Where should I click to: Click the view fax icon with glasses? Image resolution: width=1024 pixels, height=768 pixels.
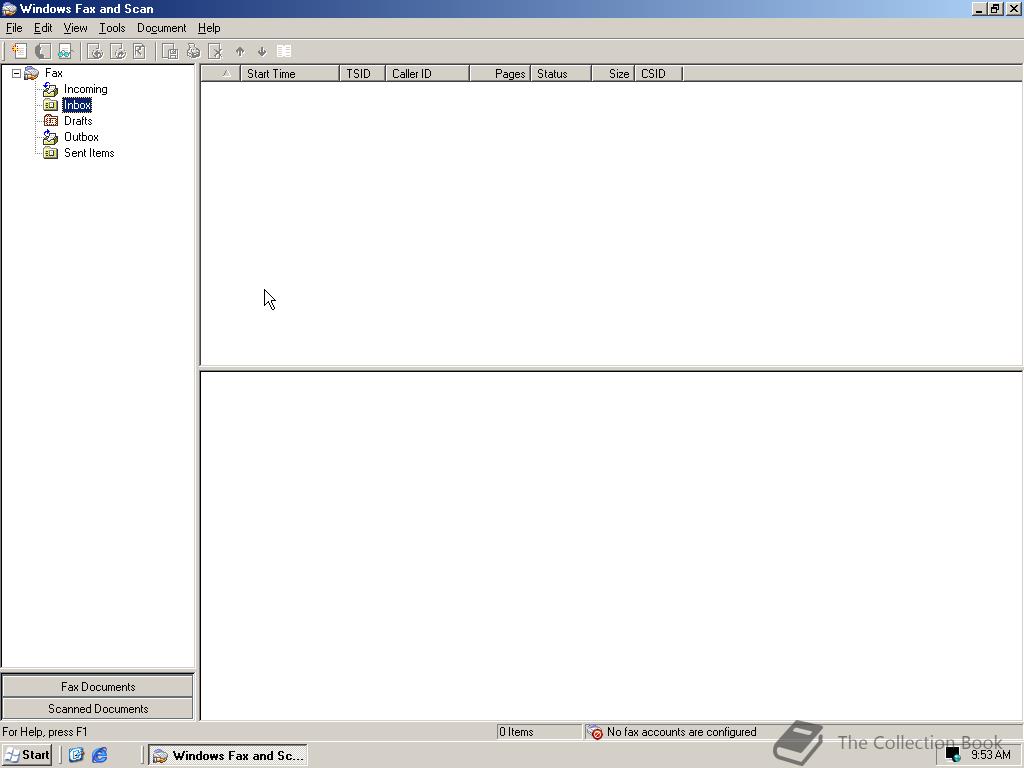(x=65, y=51)
